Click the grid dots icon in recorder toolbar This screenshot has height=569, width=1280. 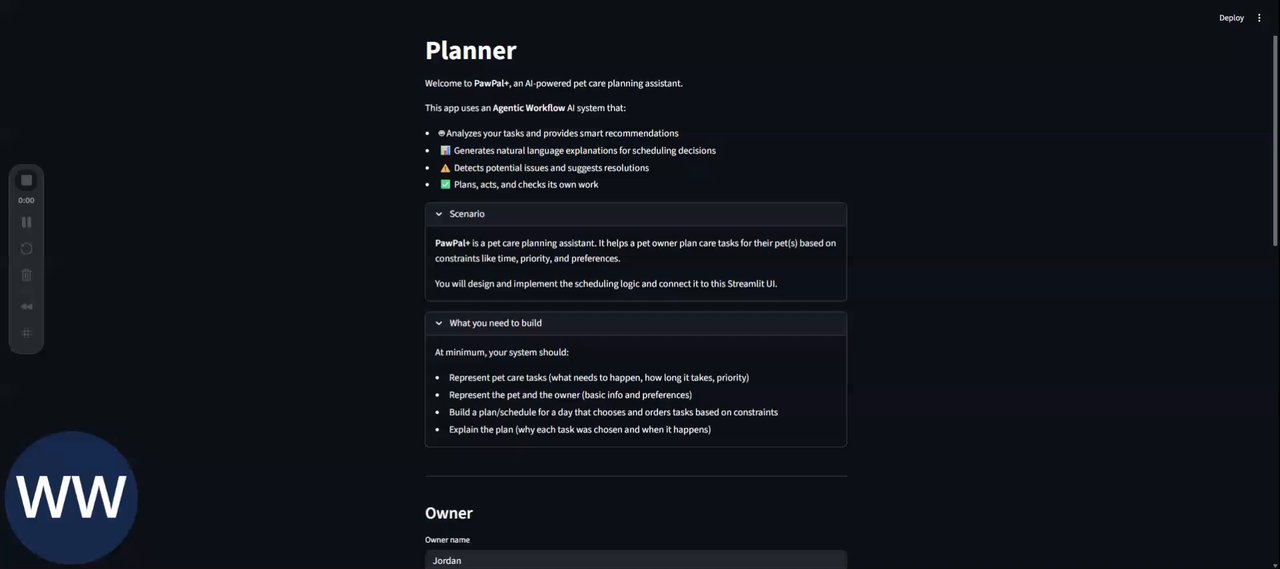click(27, 333)
